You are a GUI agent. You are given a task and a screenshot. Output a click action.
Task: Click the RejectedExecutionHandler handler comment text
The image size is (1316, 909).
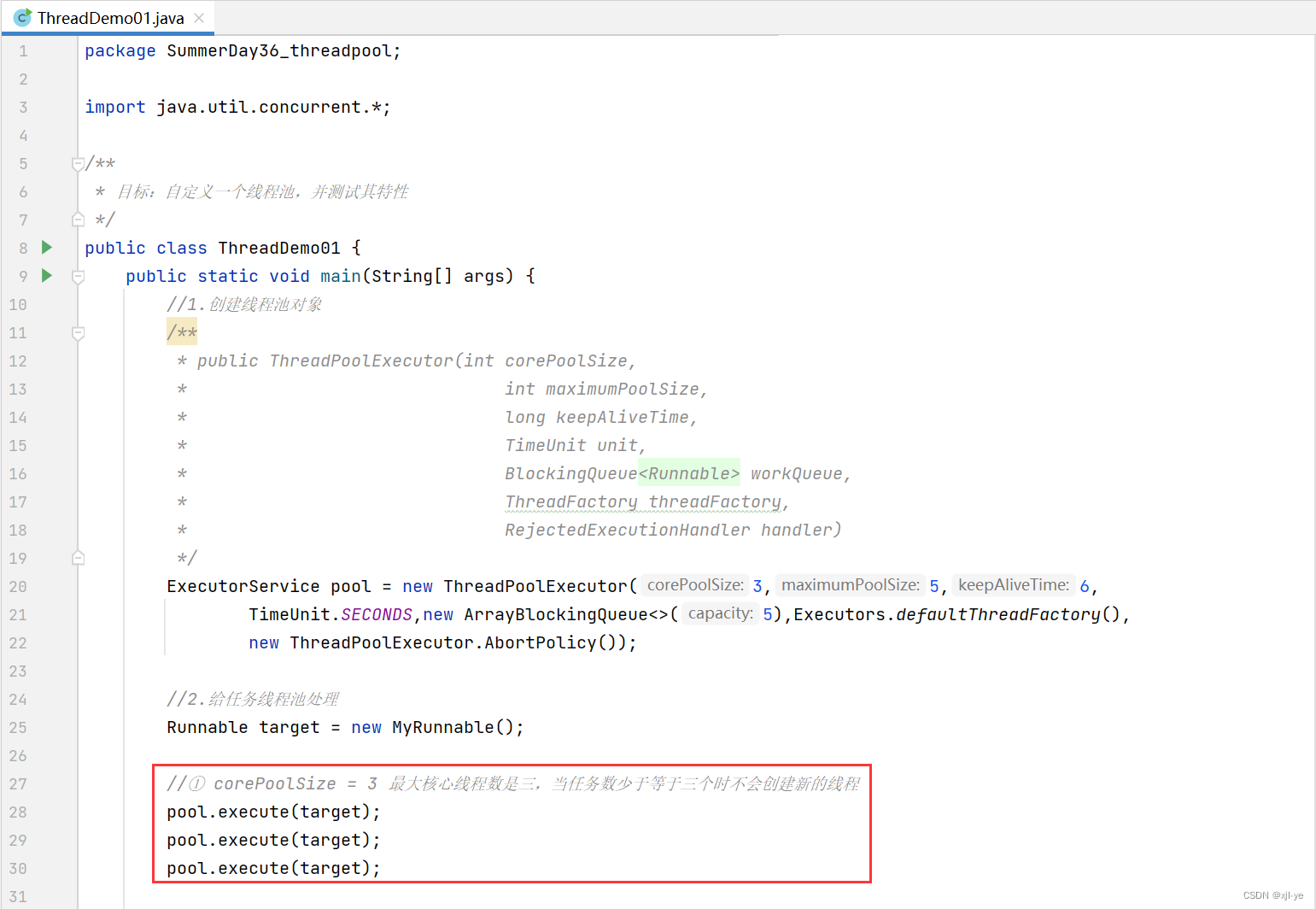673,531
